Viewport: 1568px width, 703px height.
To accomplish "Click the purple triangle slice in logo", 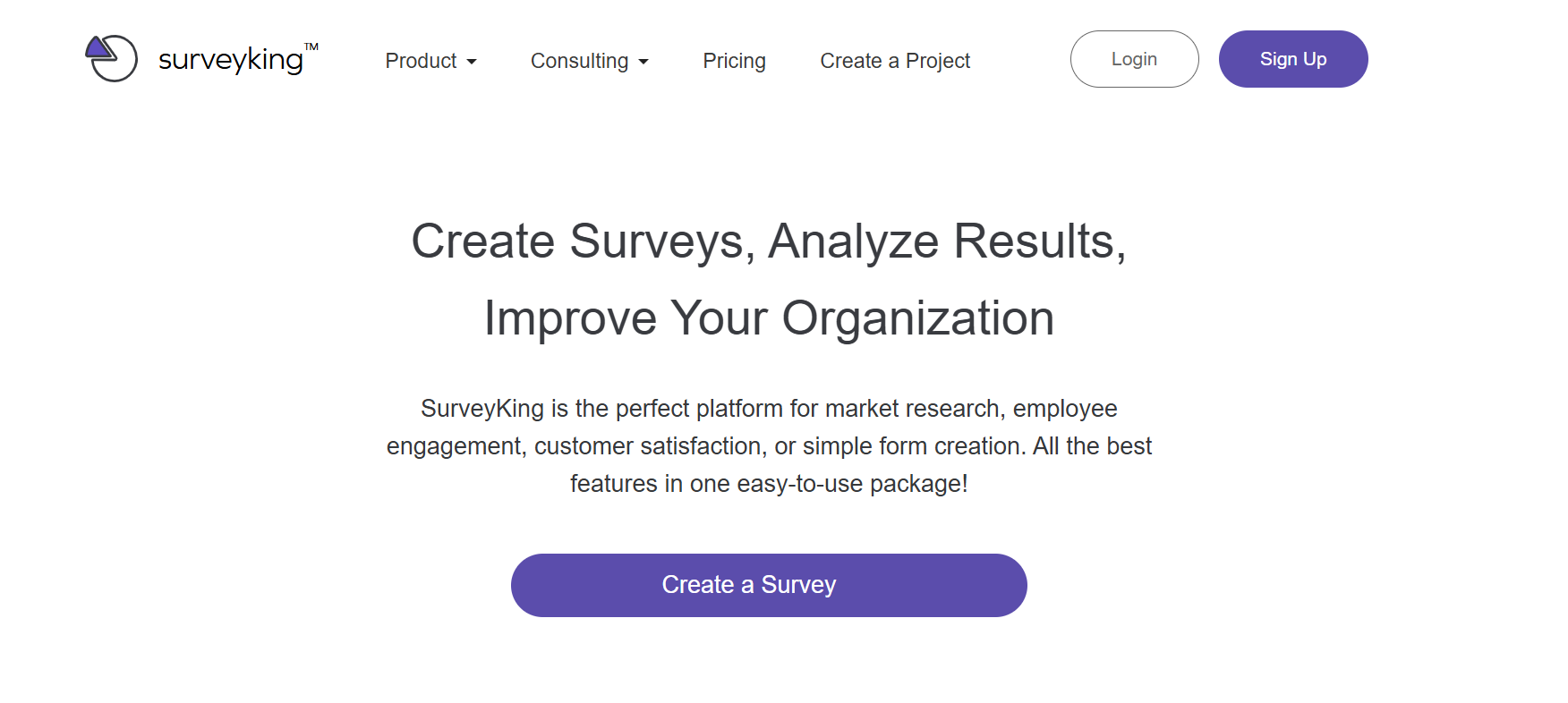I will click(x=99, y=47).
